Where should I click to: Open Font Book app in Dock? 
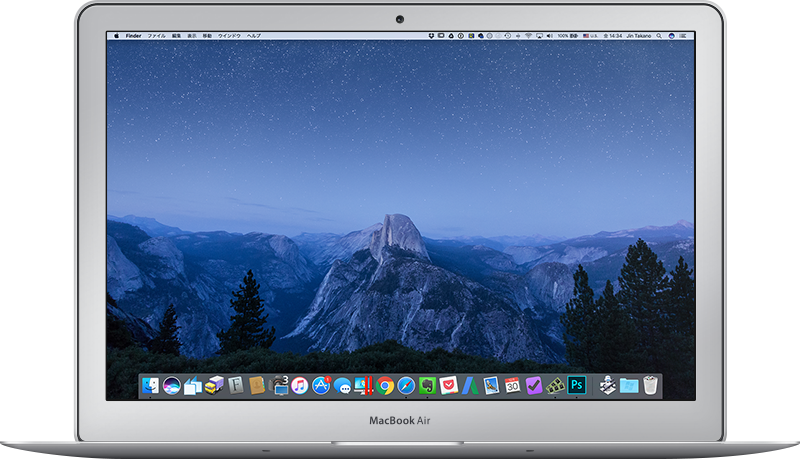coord(235,386)
